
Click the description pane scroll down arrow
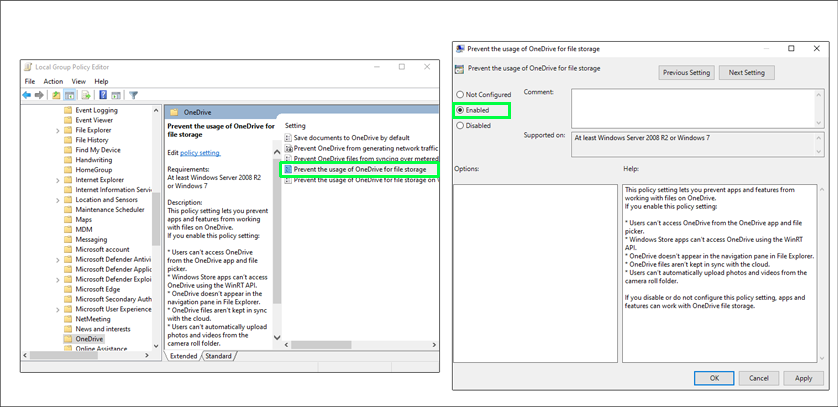(277, 338)
